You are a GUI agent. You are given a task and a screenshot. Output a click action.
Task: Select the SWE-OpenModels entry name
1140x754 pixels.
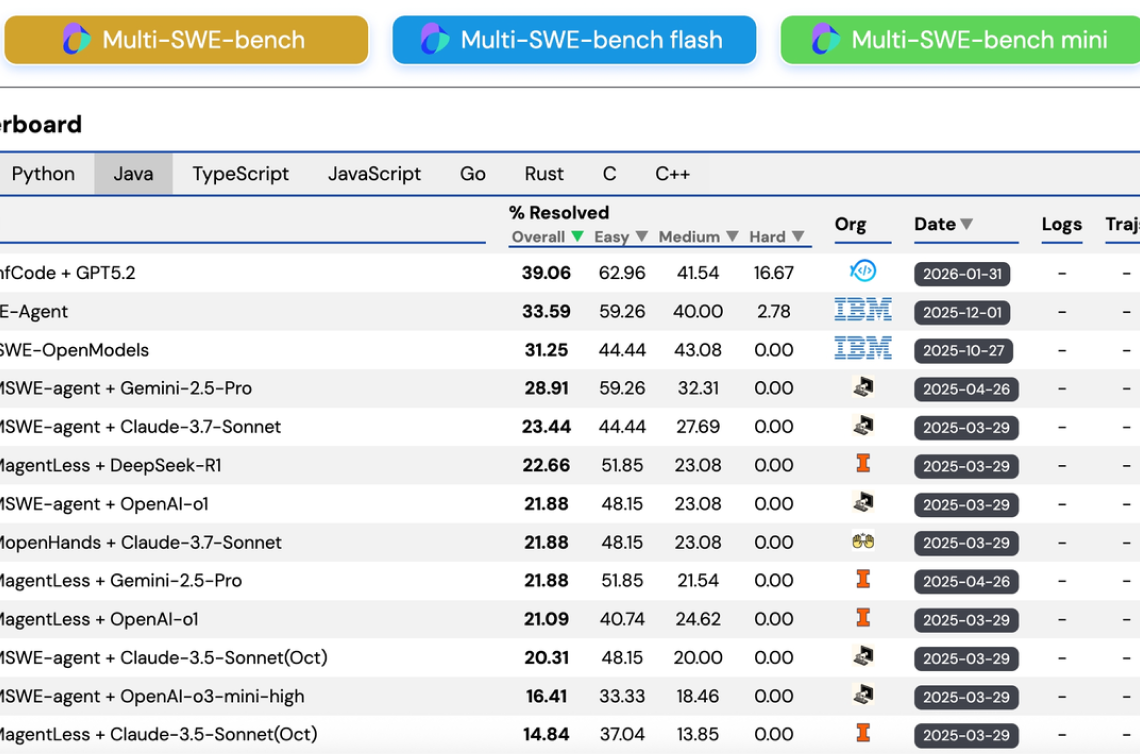74,350
